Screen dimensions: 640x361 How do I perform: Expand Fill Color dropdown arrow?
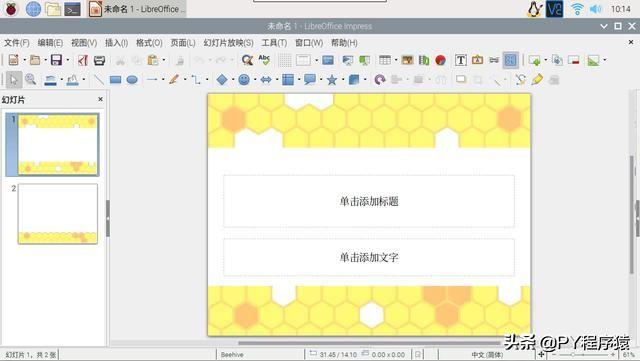click(x=84, y=80)
